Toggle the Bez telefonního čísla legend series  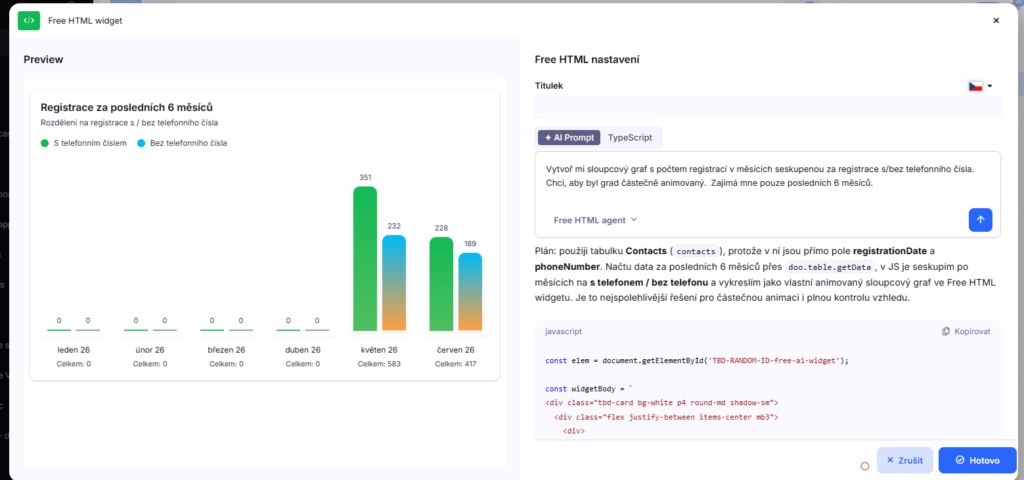(x=182, y=142)
